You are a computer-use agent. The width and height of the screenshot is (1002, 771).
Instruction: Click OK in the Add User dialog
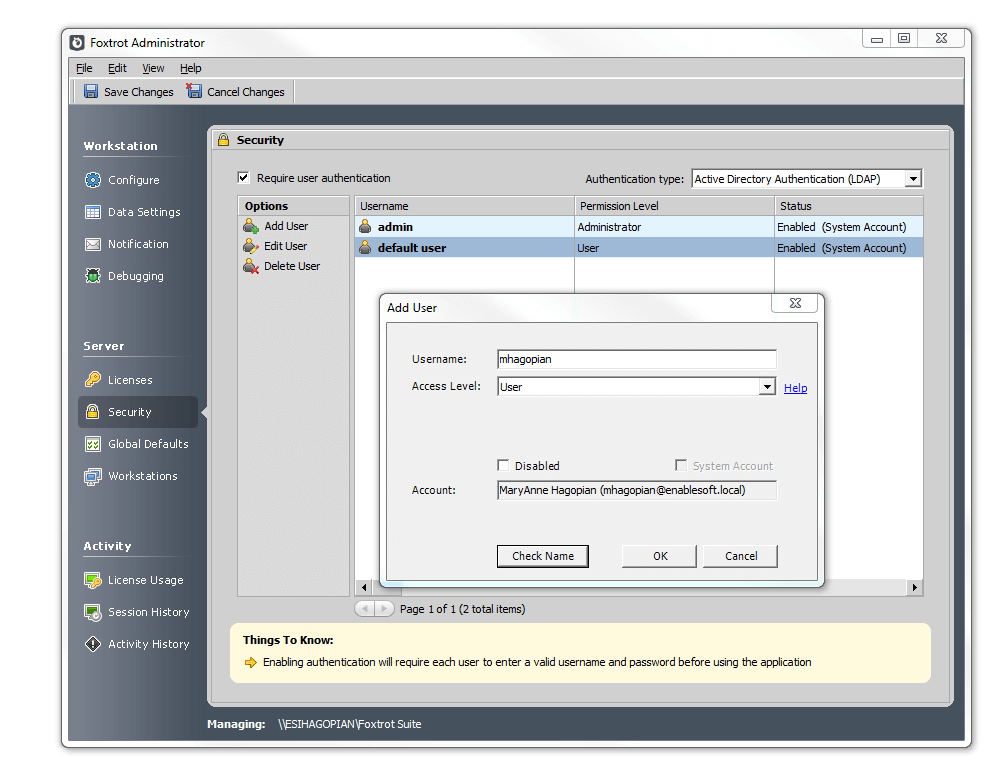click(659, 556)
